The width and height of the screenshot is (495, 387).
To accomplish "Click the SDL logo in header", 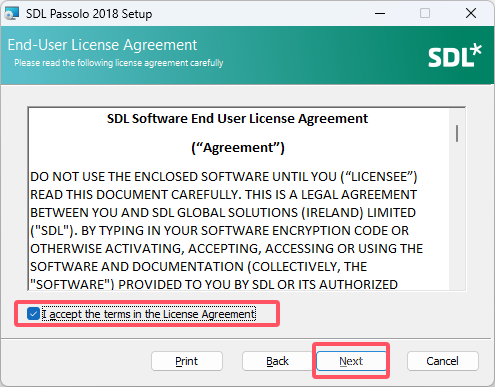I will [x=455, y=56].
